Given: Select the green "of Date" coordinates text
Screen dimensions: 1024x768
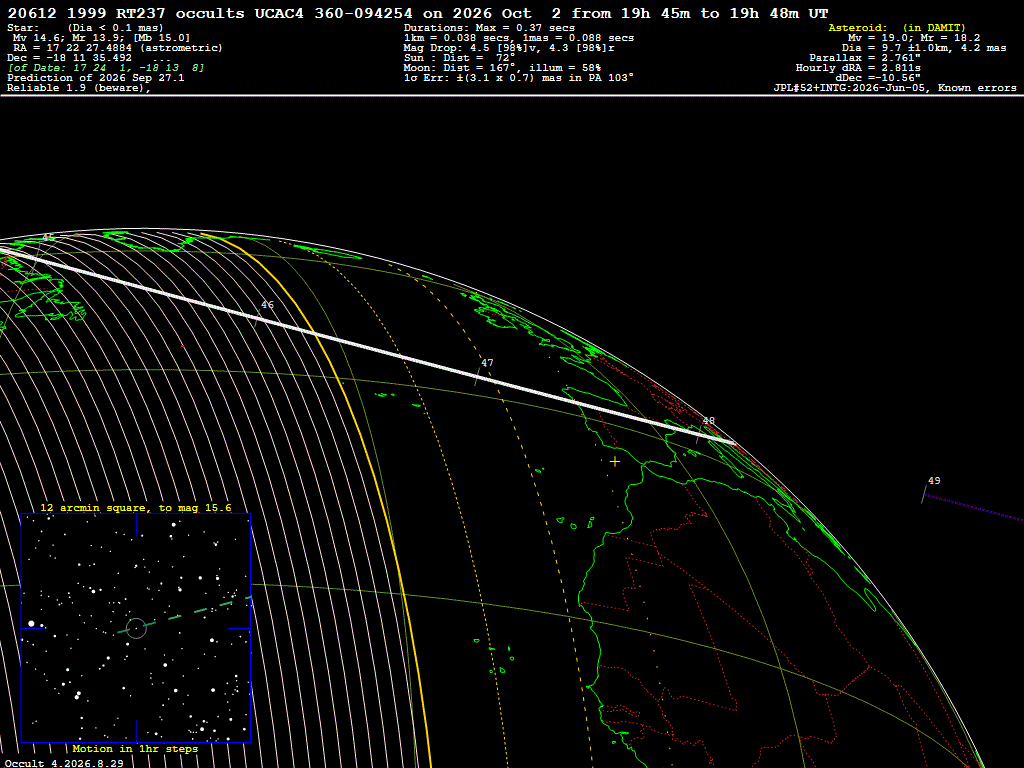Looking at the screenshot, I should (106, 68).
